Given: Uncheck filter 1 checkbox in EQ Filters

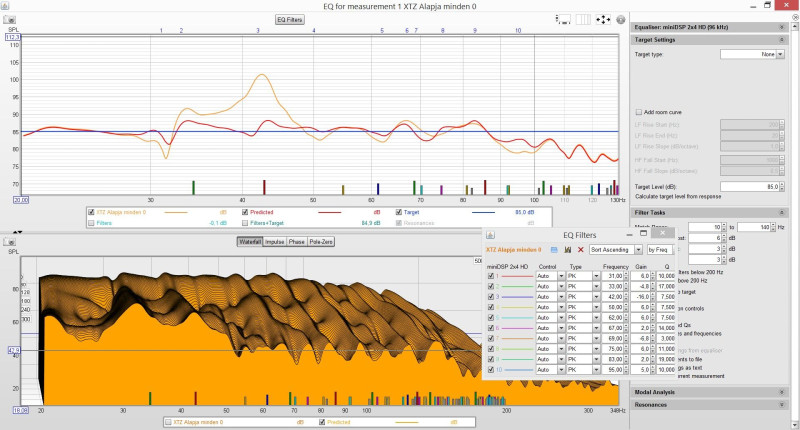Looking at the screenshot, I should [x=491, y=276].
